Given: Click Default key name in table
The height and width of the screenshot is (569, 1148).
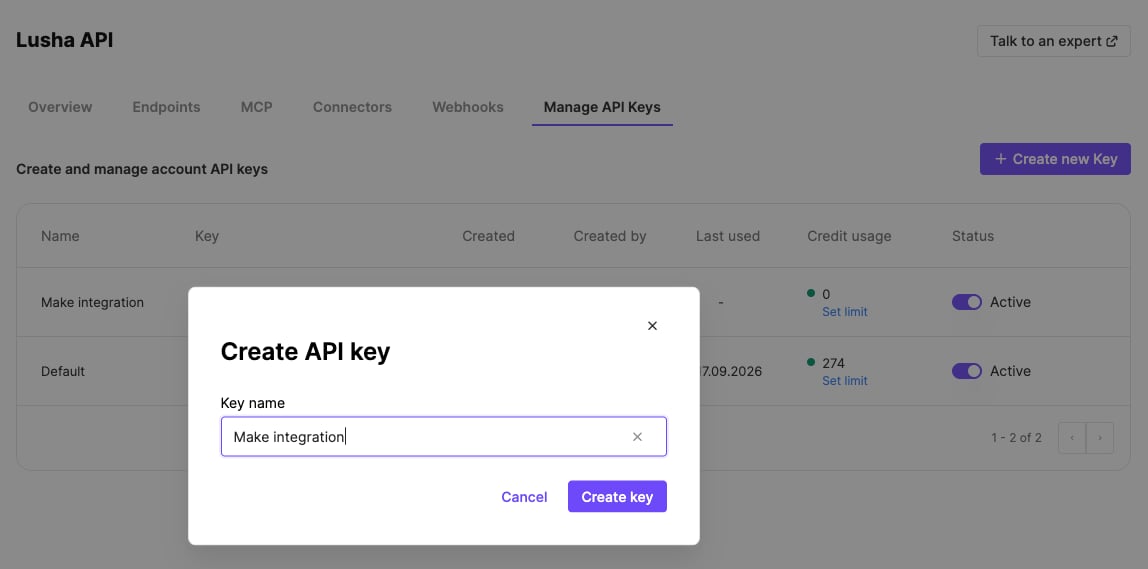Looking at the screenshot, I should 63,371.
